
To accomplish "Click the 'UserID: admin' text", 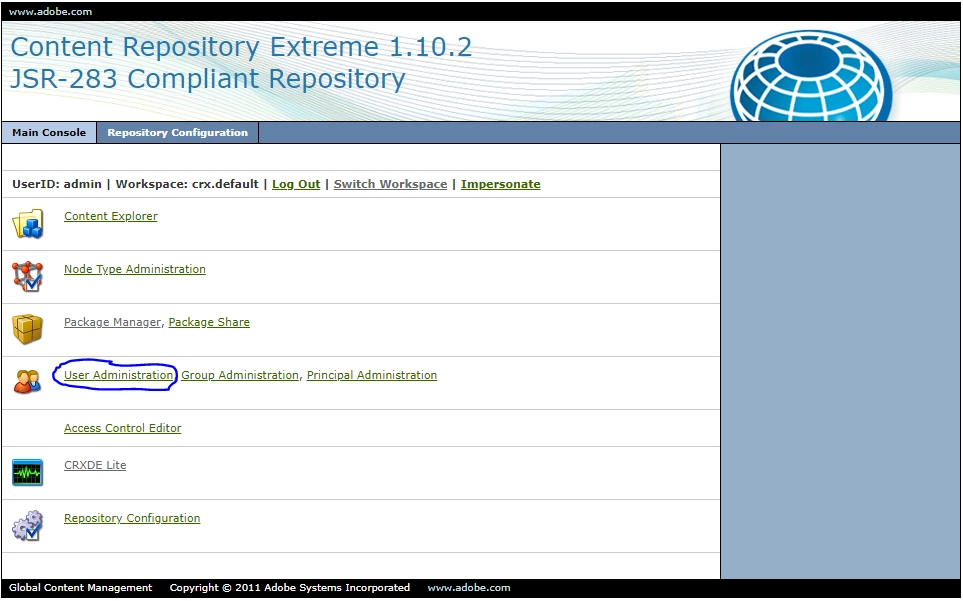I will pyautogui.click(x=57, y=184).
